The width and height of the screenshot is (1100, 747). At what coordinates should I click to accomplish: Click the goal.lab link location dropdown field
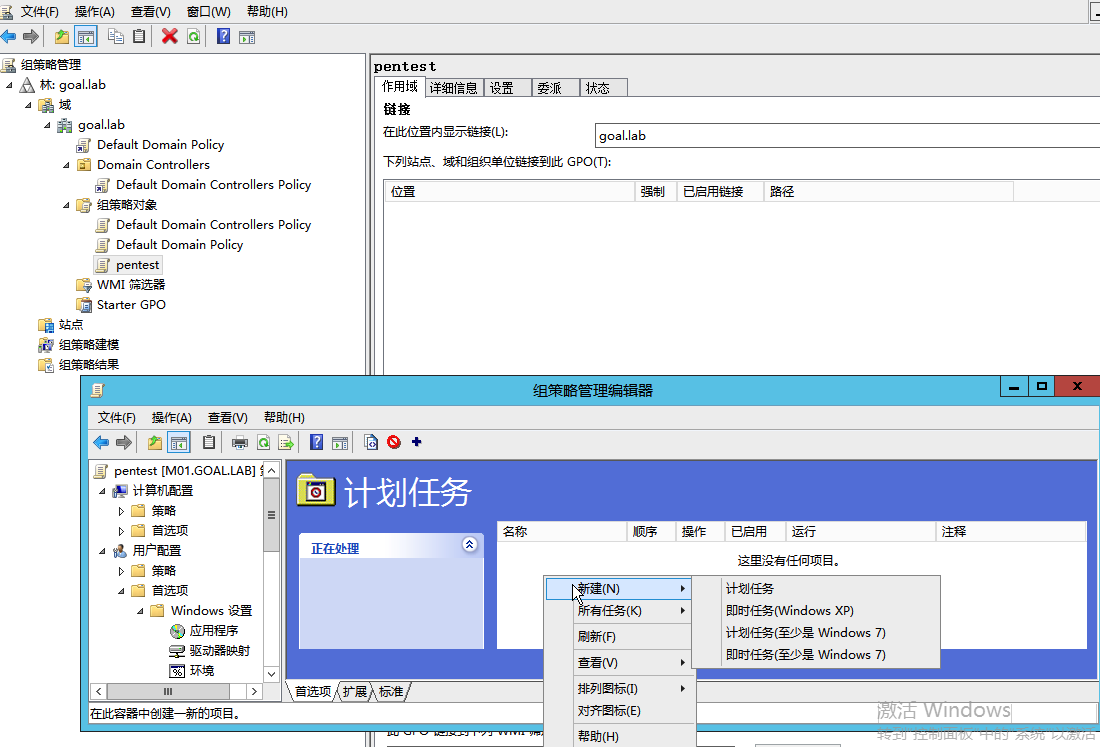click(845, 136)
